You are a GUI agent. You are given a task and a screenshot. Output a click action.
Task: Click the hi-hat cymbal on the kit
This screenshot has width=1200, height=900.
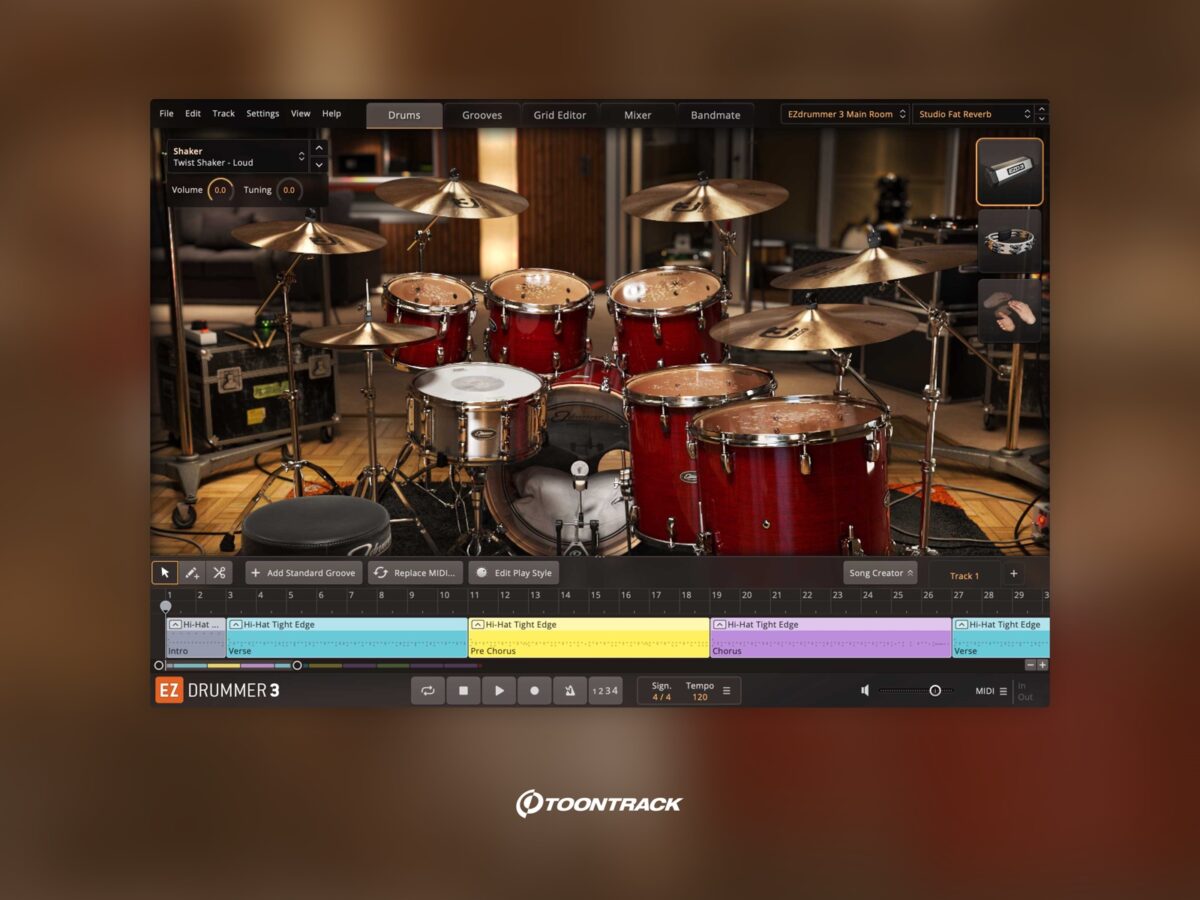tap(368, 334)
